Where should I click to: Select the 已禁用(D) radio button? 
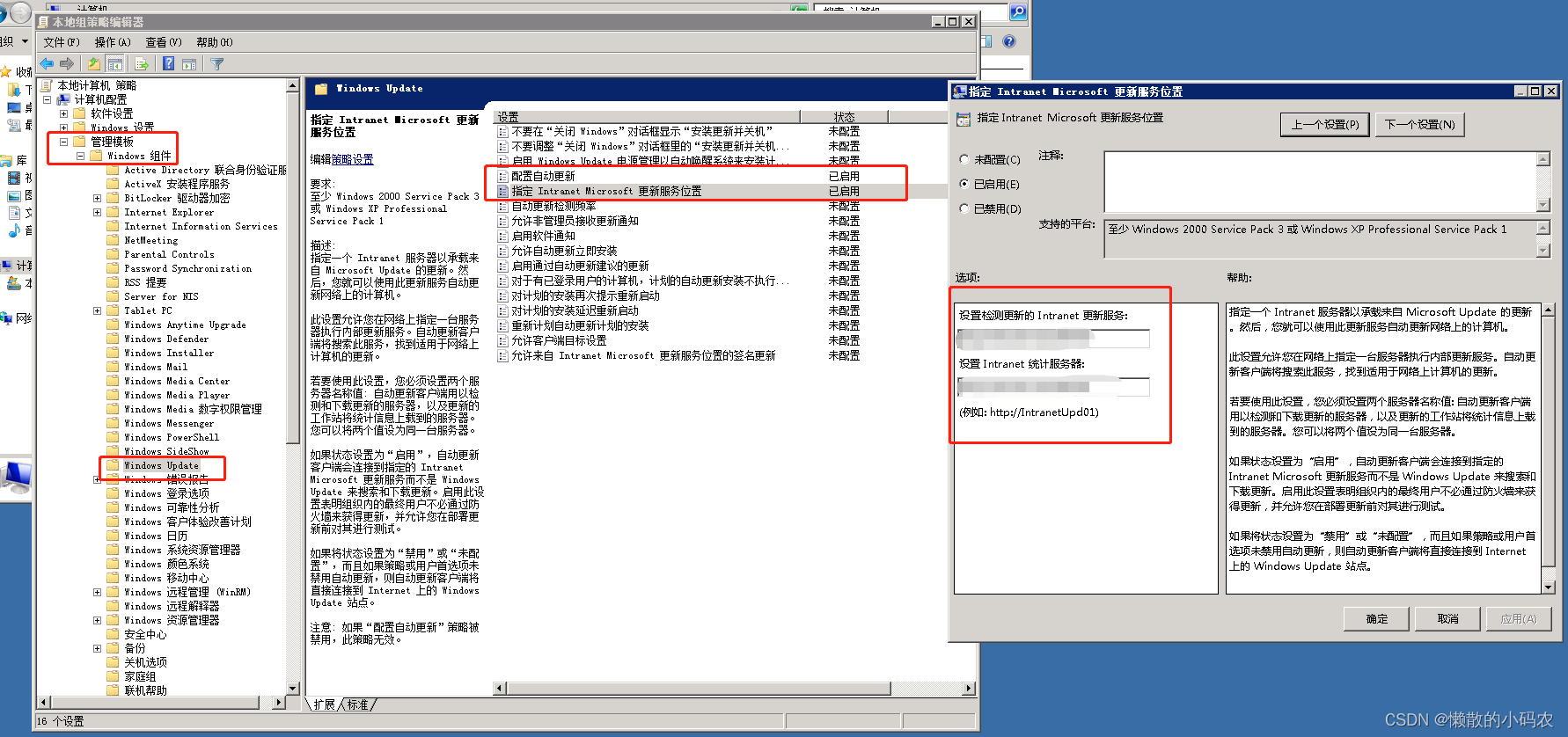point(964,209)
